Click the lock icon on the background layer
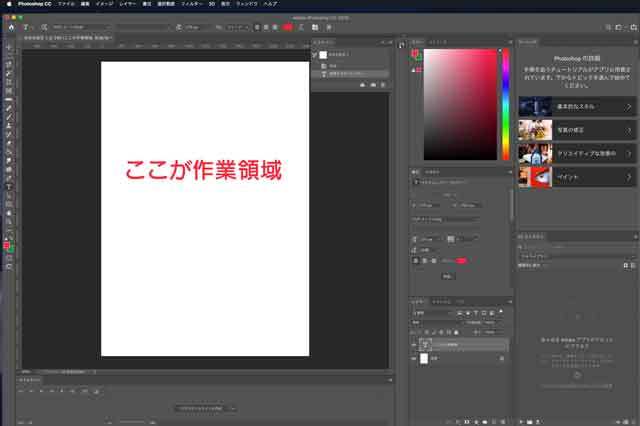 tap(502, 358)
